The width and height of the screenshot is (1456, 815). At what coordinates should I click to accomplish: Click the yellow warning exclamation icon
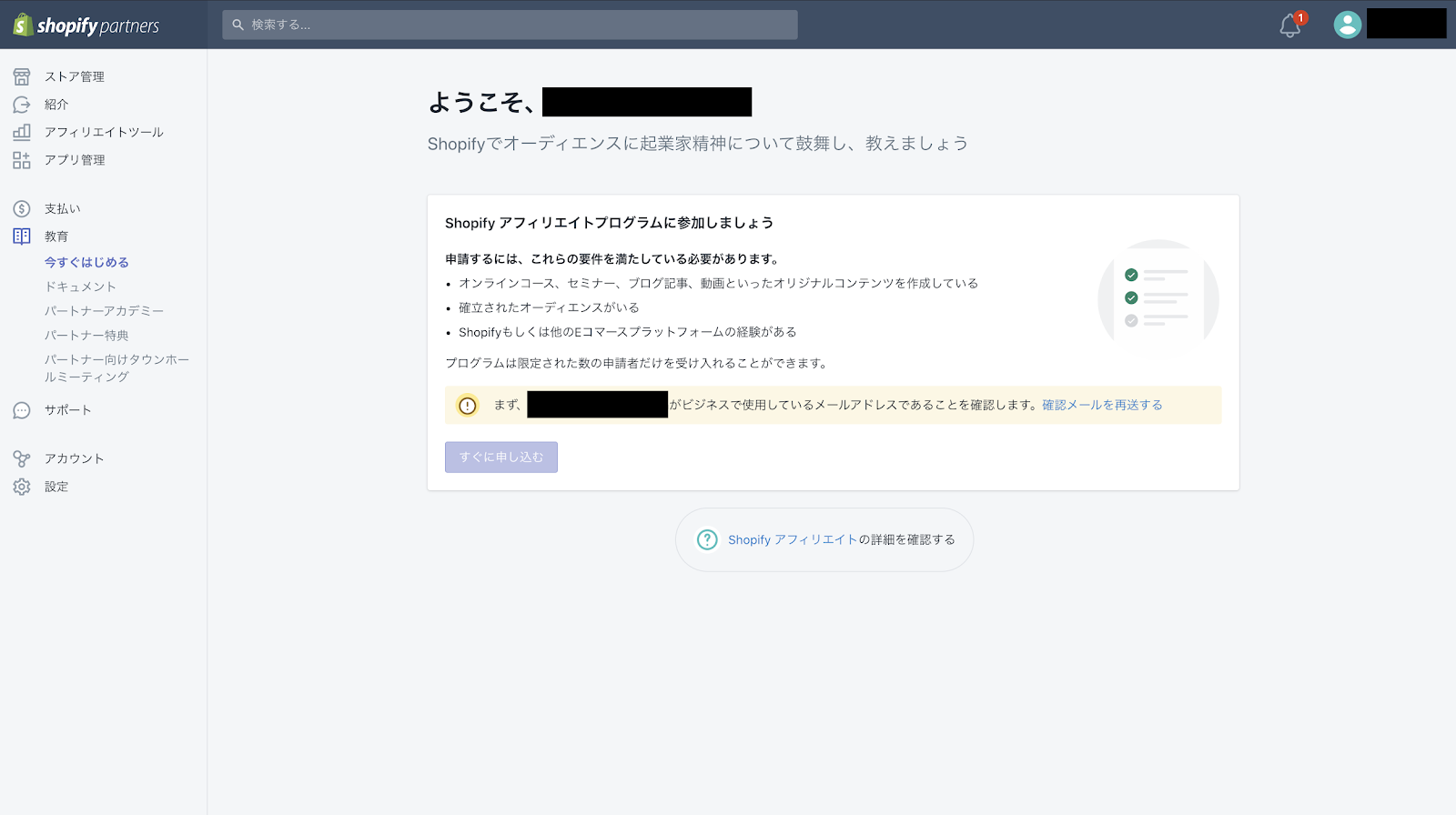468,406
